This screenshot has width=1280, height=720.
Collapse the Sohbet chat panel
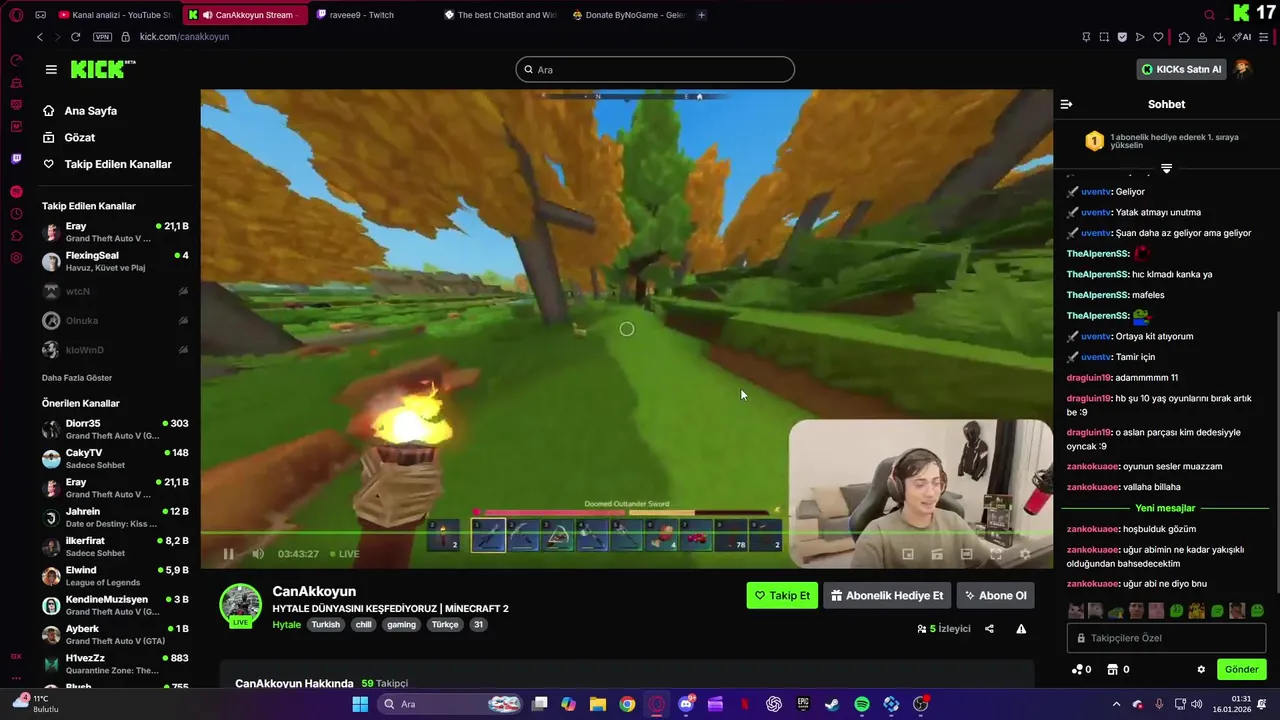click(1066, 104)
